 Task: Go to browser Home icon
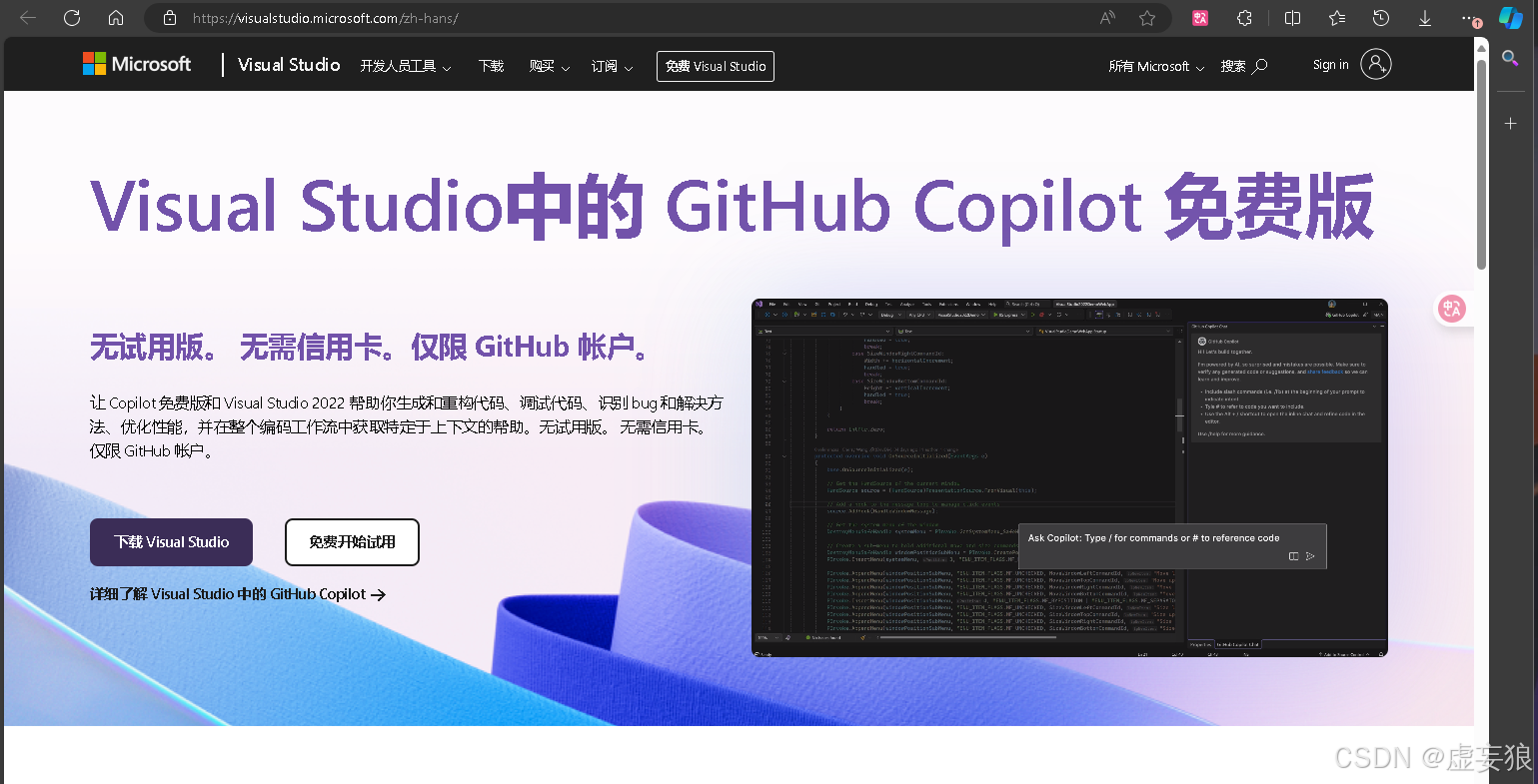point(116,18)
